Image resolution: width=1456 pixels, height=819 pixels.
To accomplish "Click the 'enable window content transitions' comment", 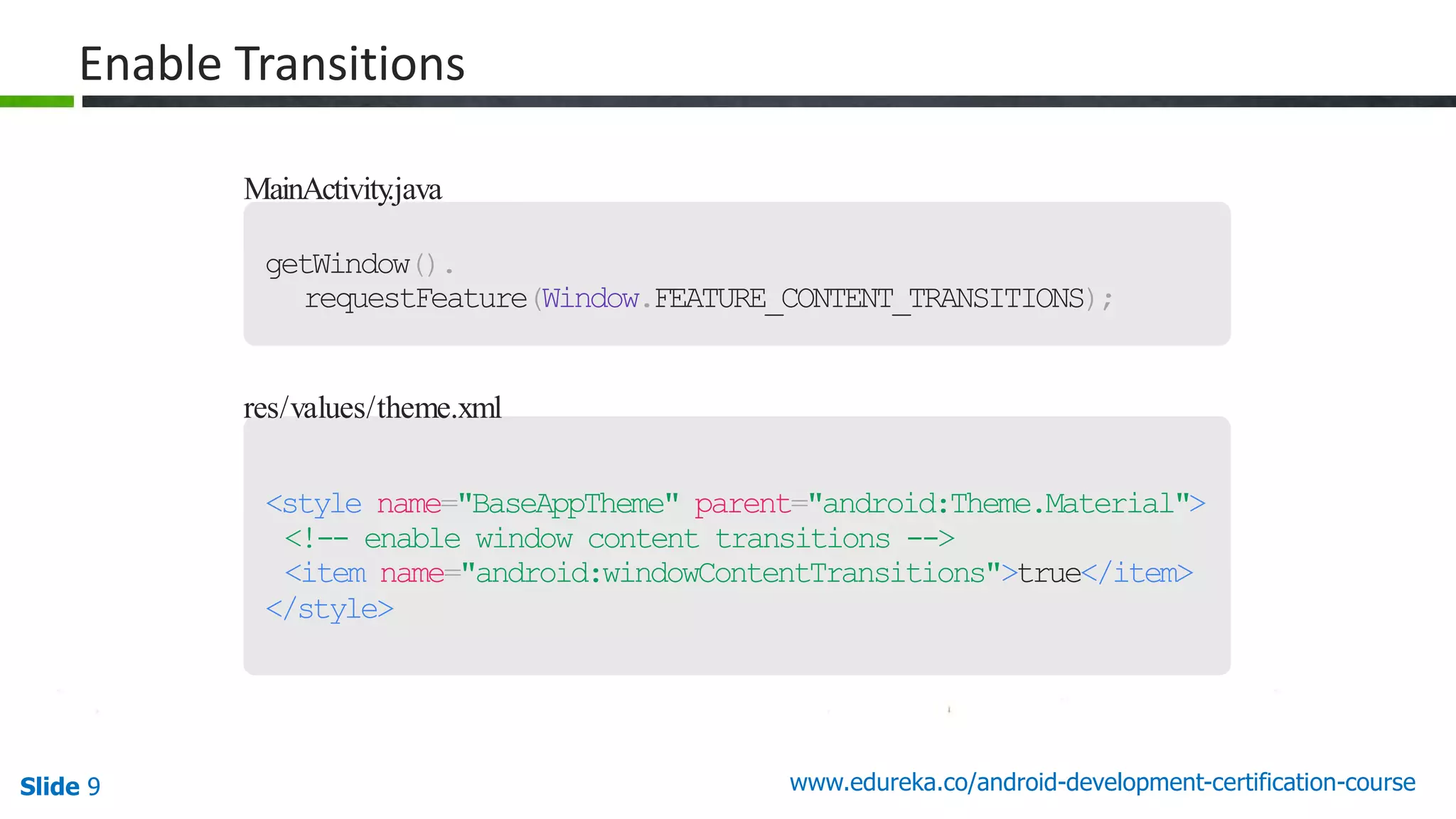I will [x=619, y=539].
